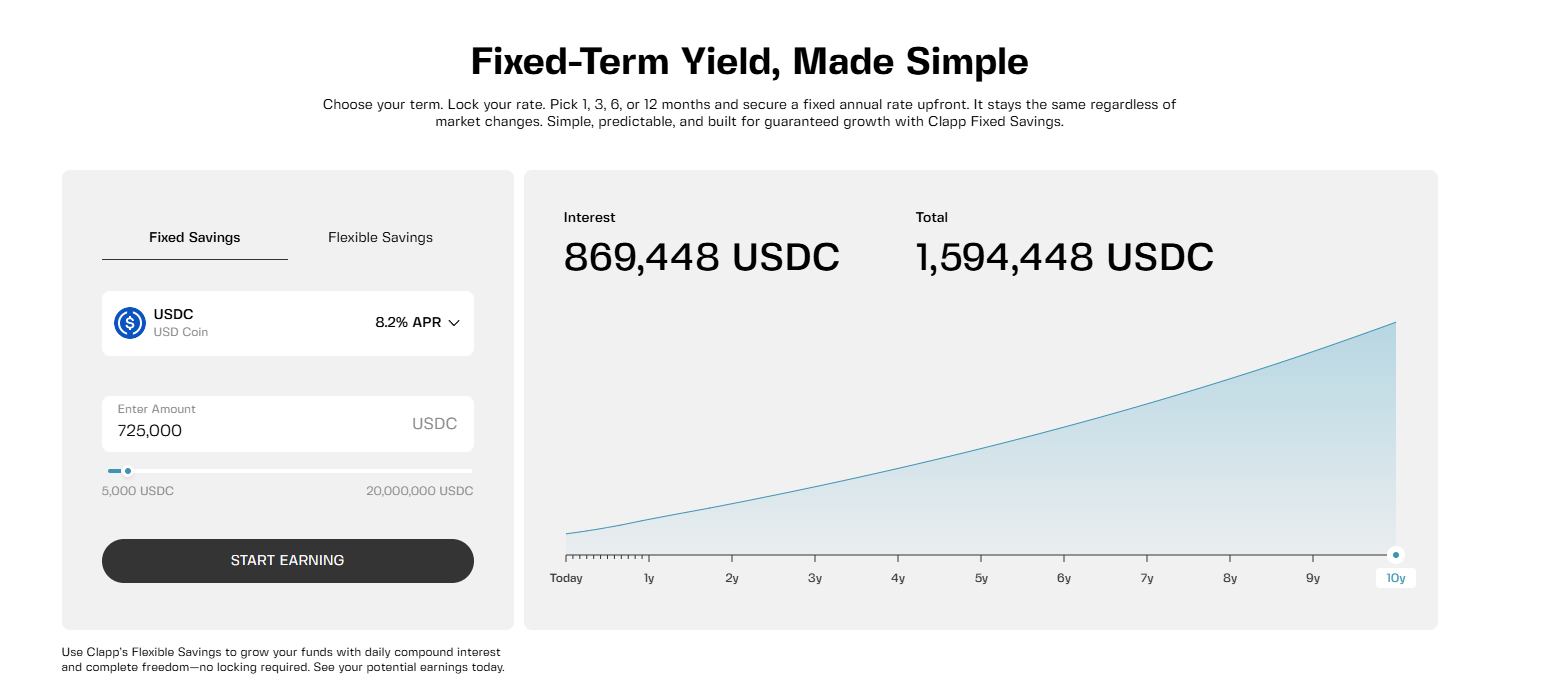1543x698 pixels.
Task: Select the 6y timeline marker
Action: click(x=1064, y=578)
